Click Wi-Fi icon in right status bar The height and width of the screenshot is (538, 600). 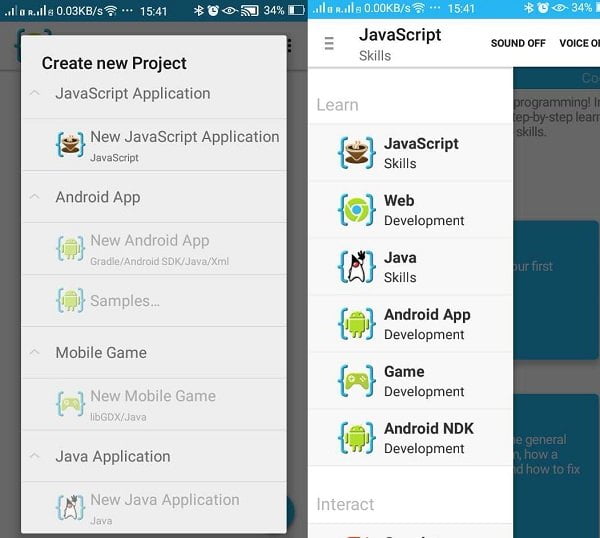pyautogui.click(x=418, y=8)
